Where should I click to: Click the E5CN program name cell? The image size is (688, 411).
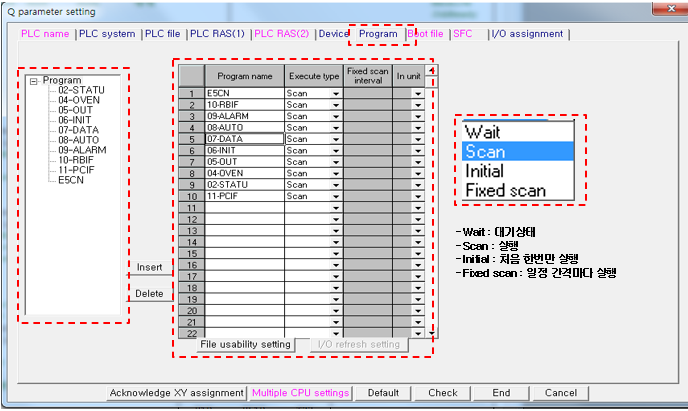pos(245,93)
